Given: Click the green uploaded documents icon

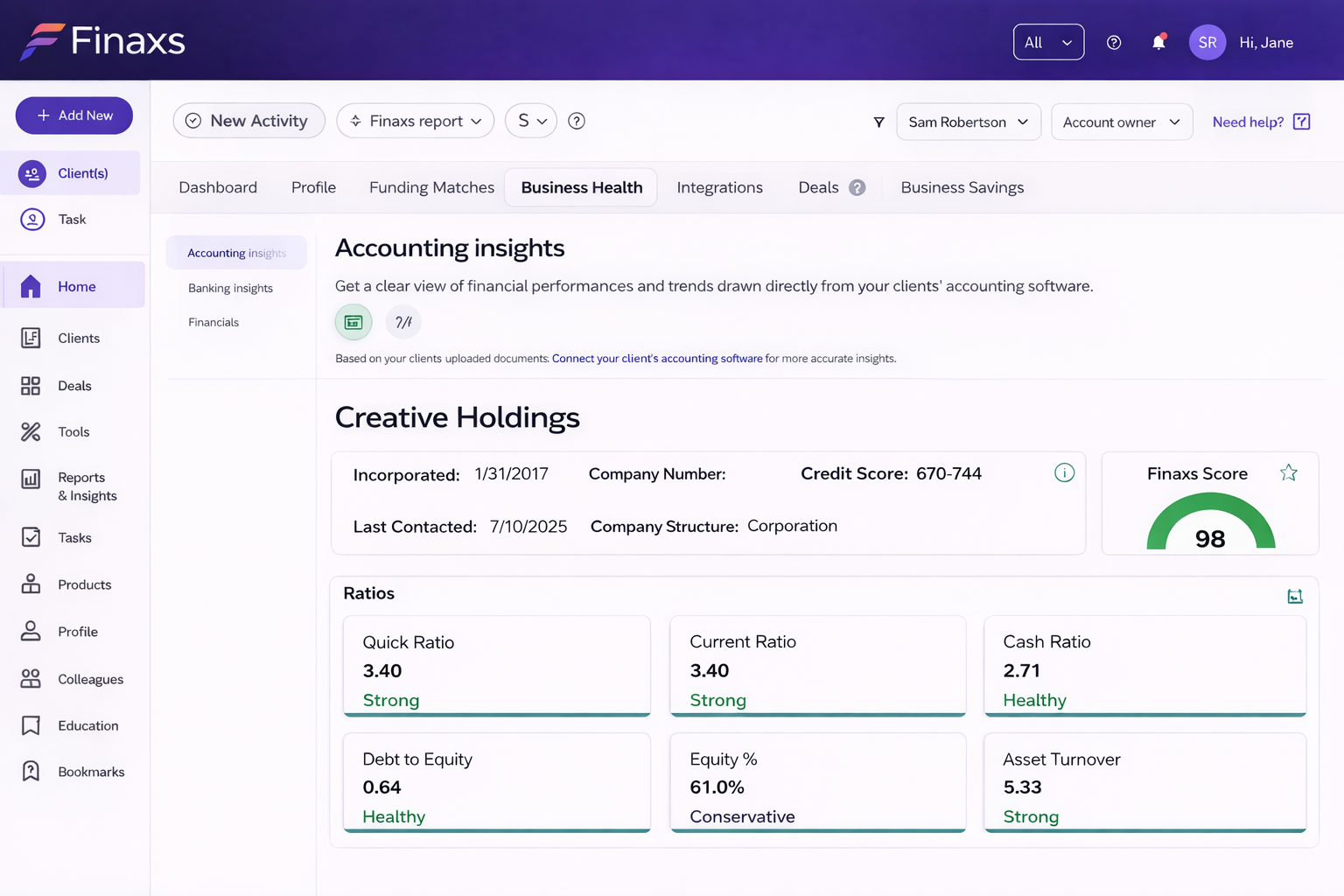Looking at the screenshot, I should click(353, 322).
